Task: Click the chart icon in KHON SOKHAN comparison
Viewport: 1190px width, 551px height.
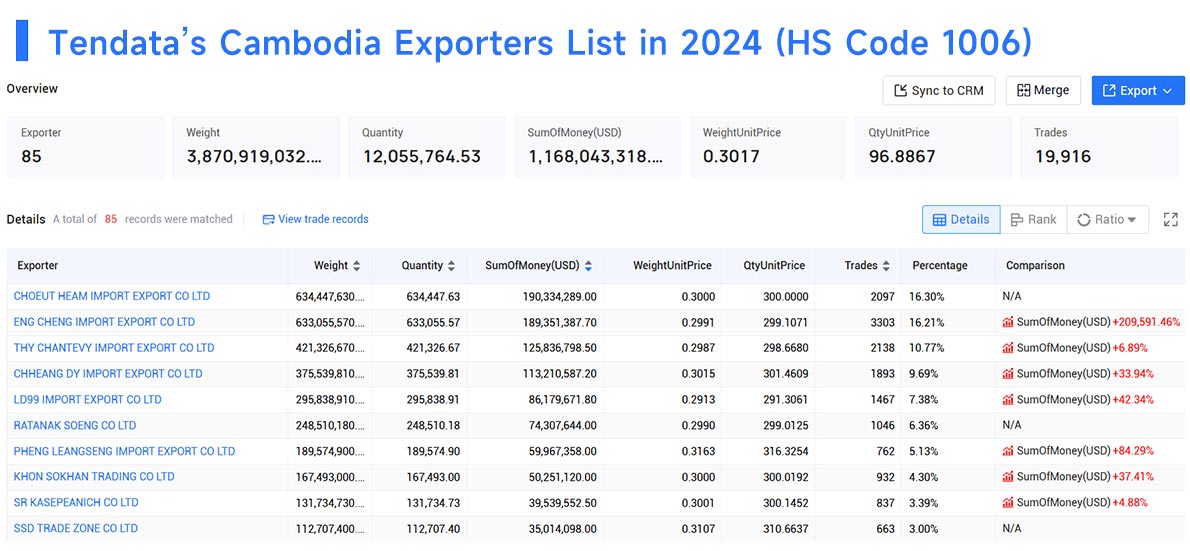Action: pos(1008,477)
